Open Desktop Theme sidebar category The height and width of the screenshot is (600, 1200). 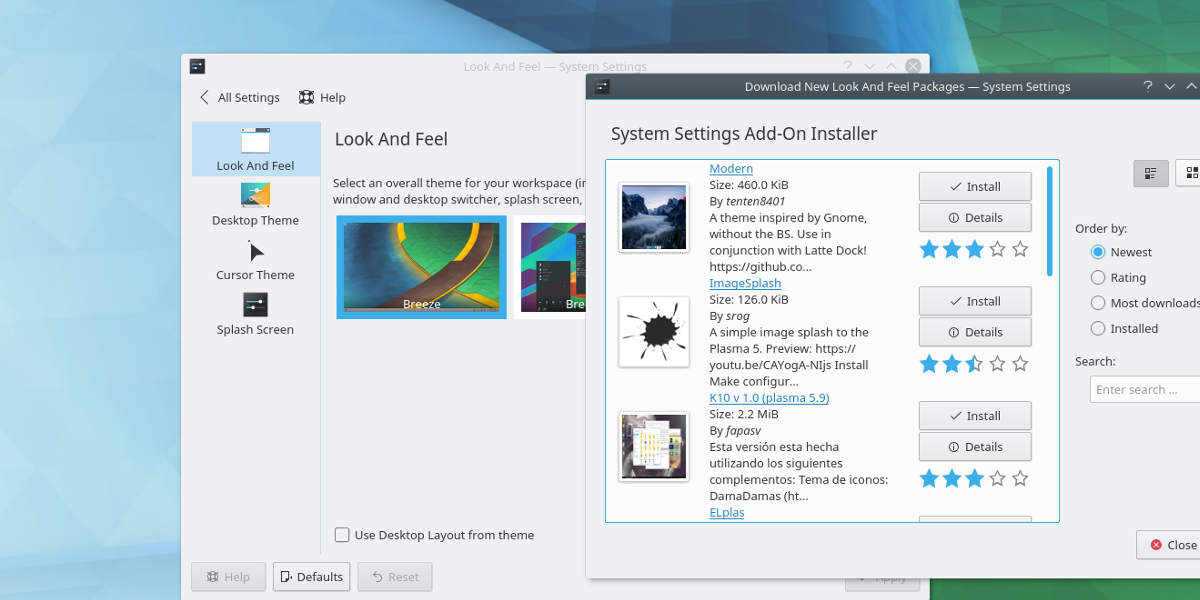point(256,204)
